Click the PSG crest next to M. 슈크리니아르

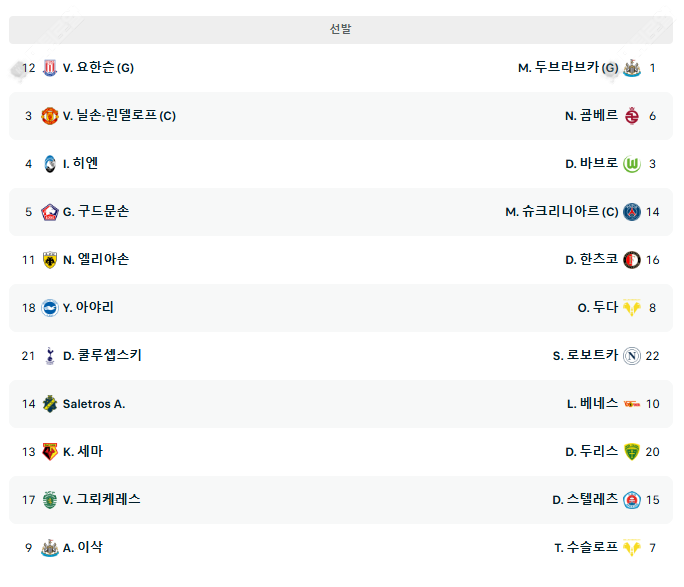click(x=631, y=212)
